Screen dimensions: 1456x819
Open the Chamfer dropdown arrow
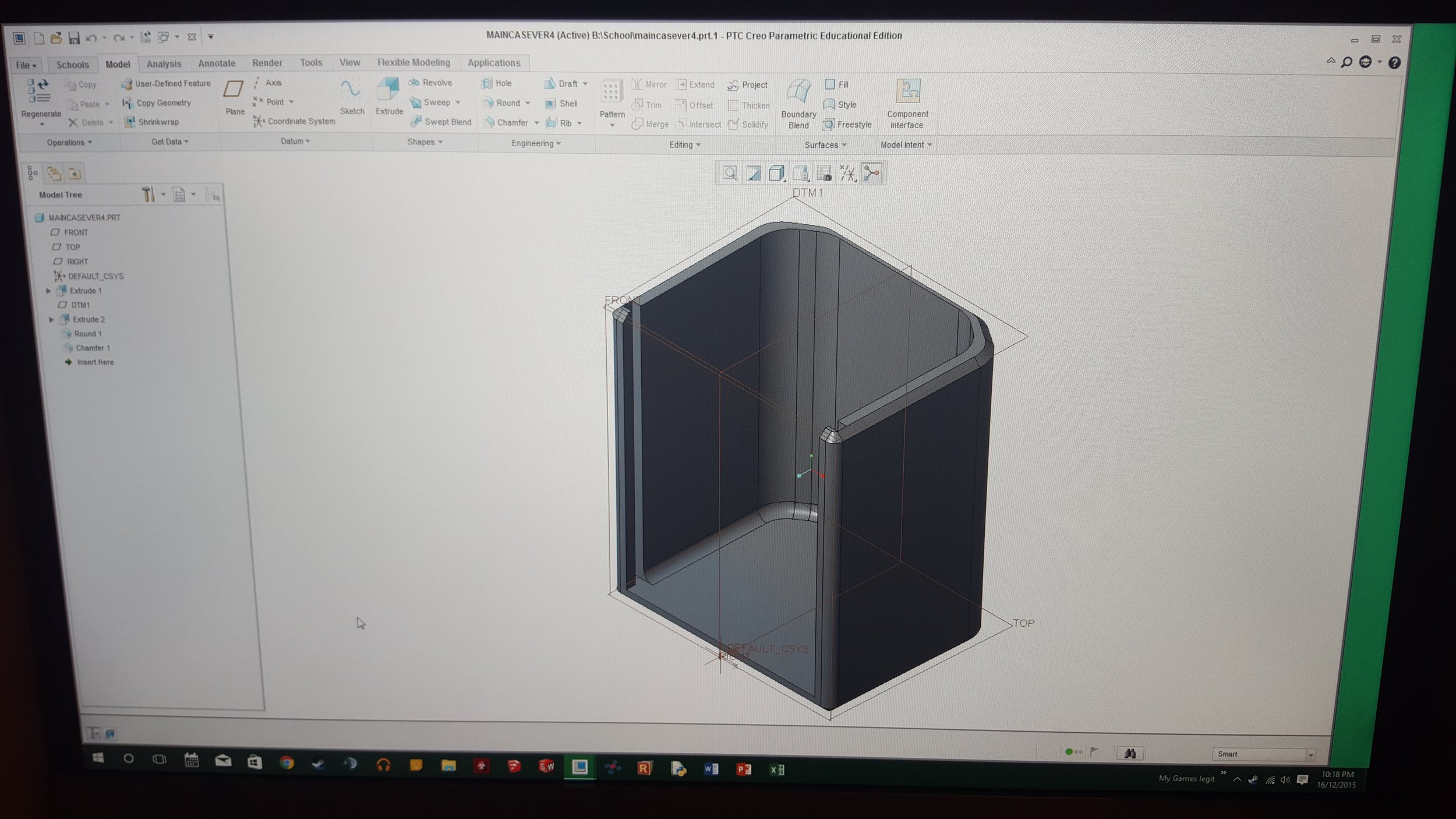(537, 123)
